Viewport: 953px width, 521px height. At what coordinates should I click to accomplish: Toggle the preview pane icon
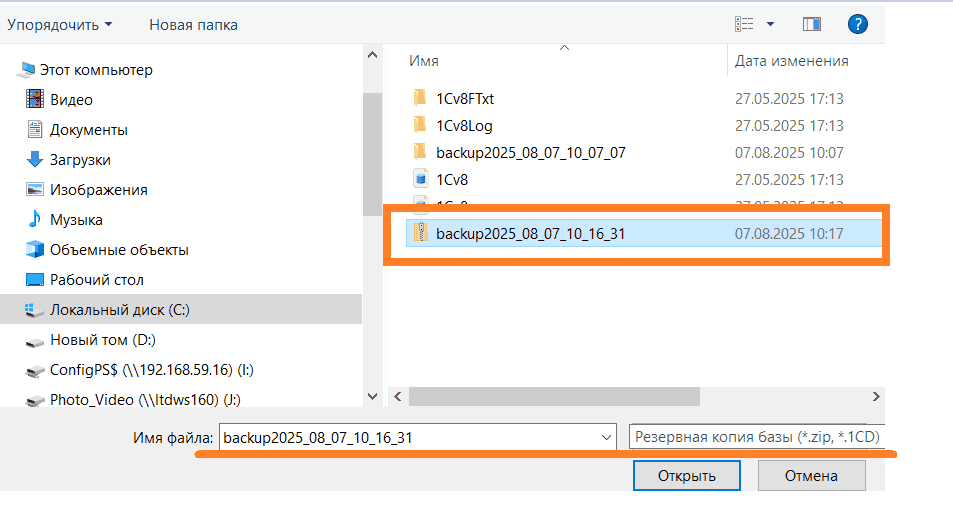[811, 24]
